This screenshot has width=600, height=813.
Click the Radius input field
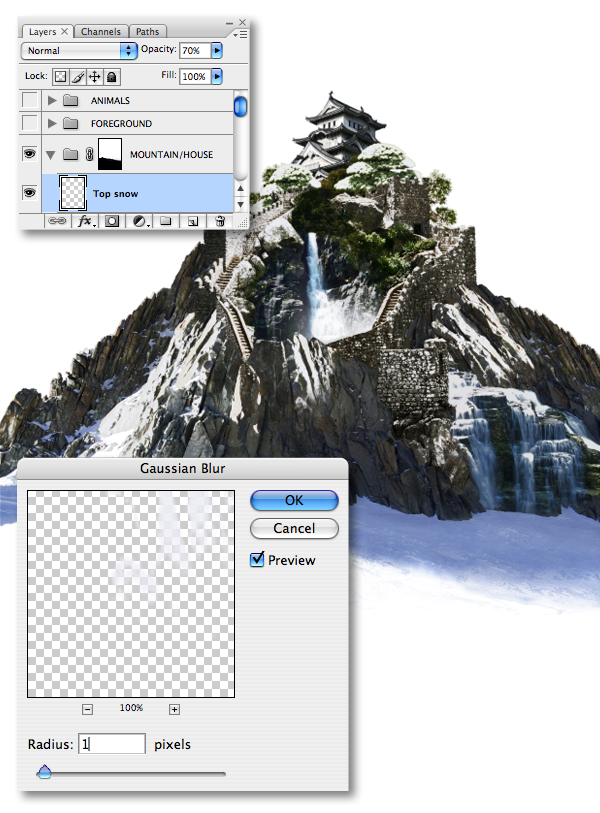(112, 744)
